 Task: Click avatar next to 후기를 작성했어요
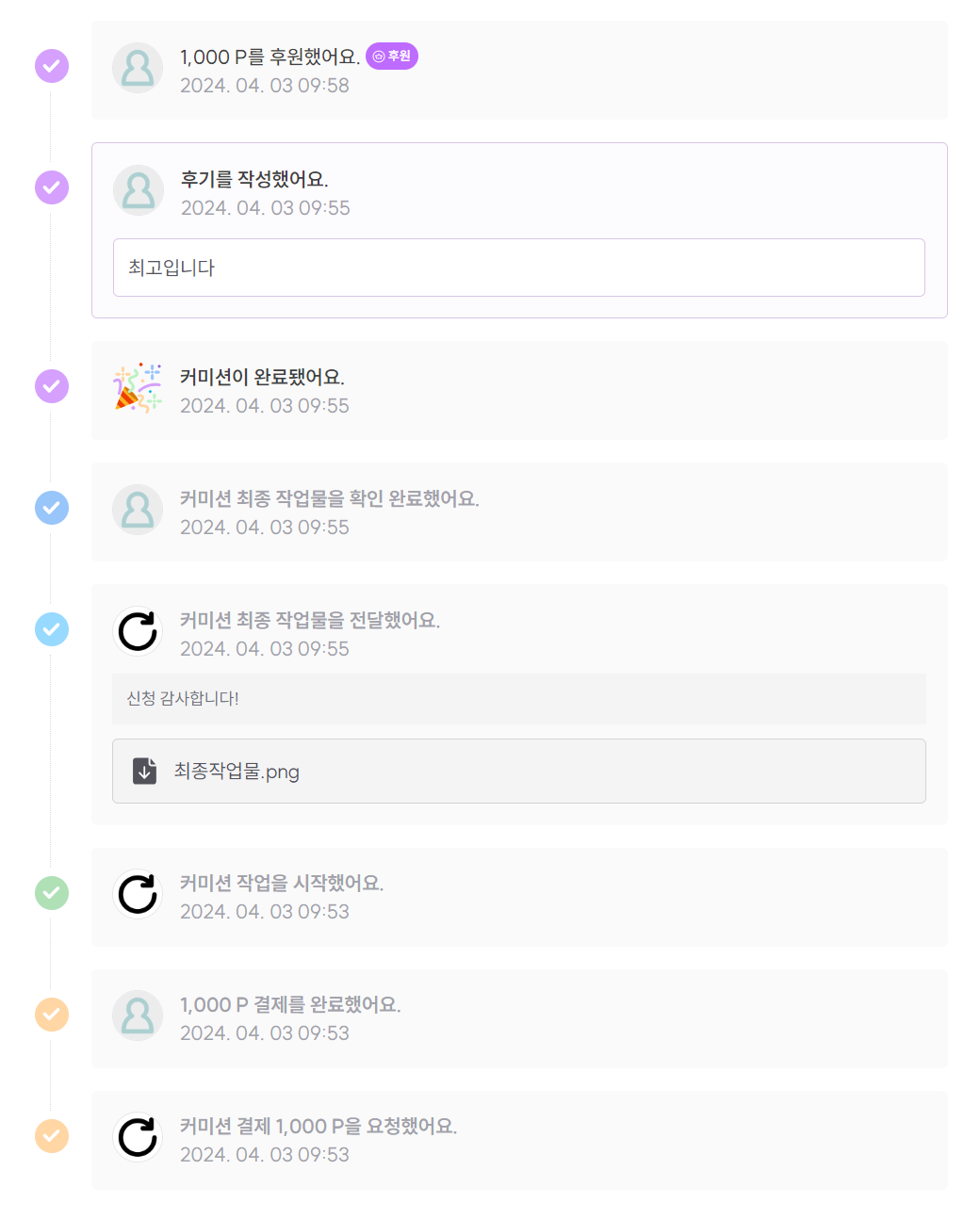click(139, 190)
